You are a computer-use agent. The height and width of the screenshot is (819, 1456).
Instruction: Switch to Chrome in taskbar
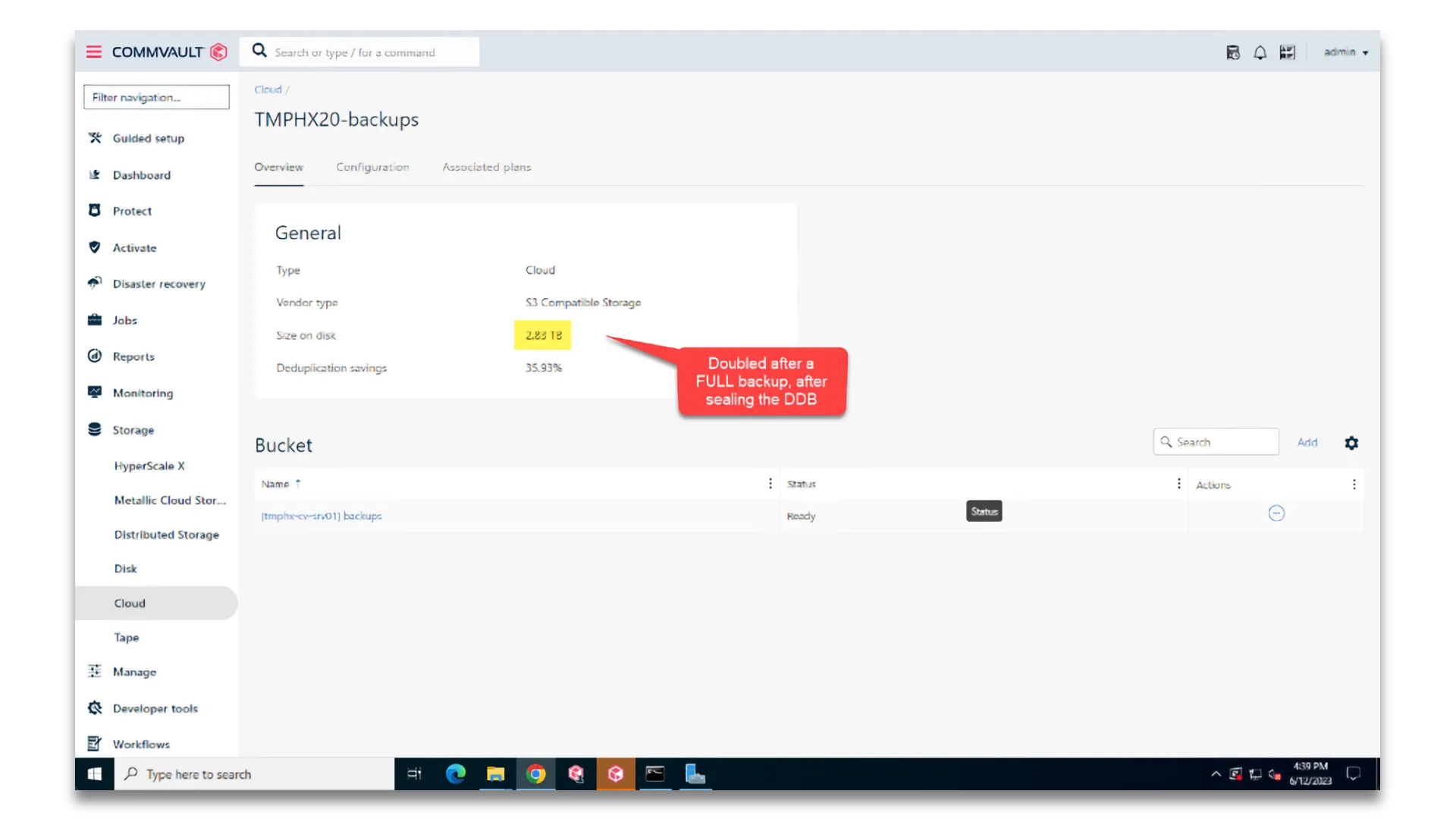[x=535, y=773]
